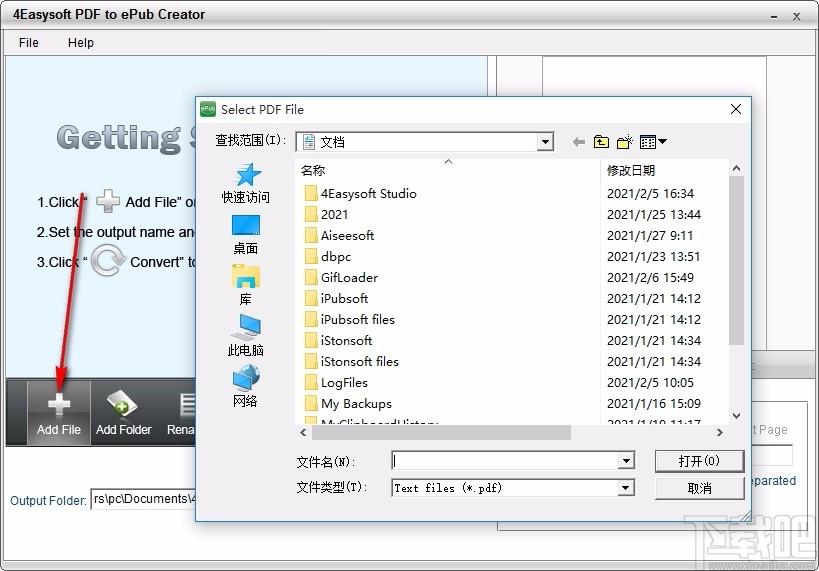Click in the 文件名 input field
The height and width of the screenshot is (571, 819).
(505, 461)
